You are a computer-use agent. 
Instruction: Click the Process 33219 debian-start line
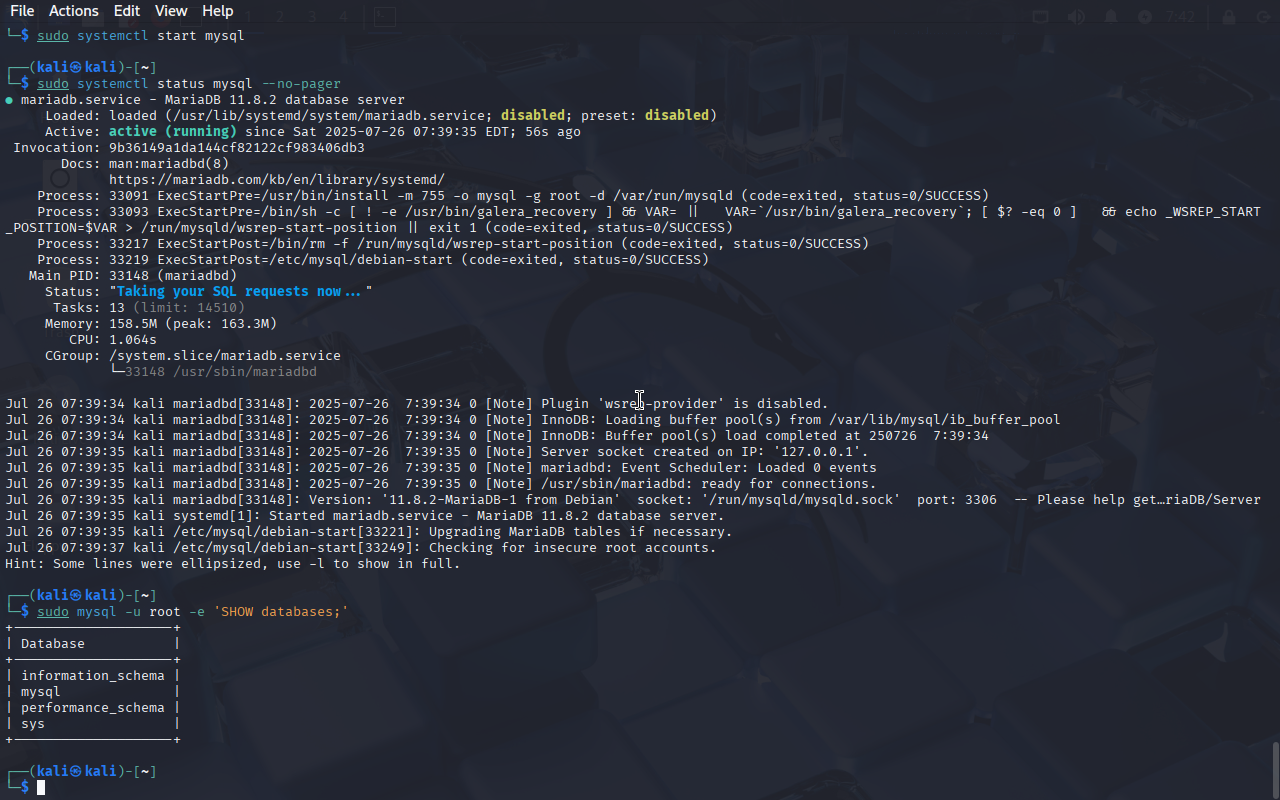coord(373,260)
